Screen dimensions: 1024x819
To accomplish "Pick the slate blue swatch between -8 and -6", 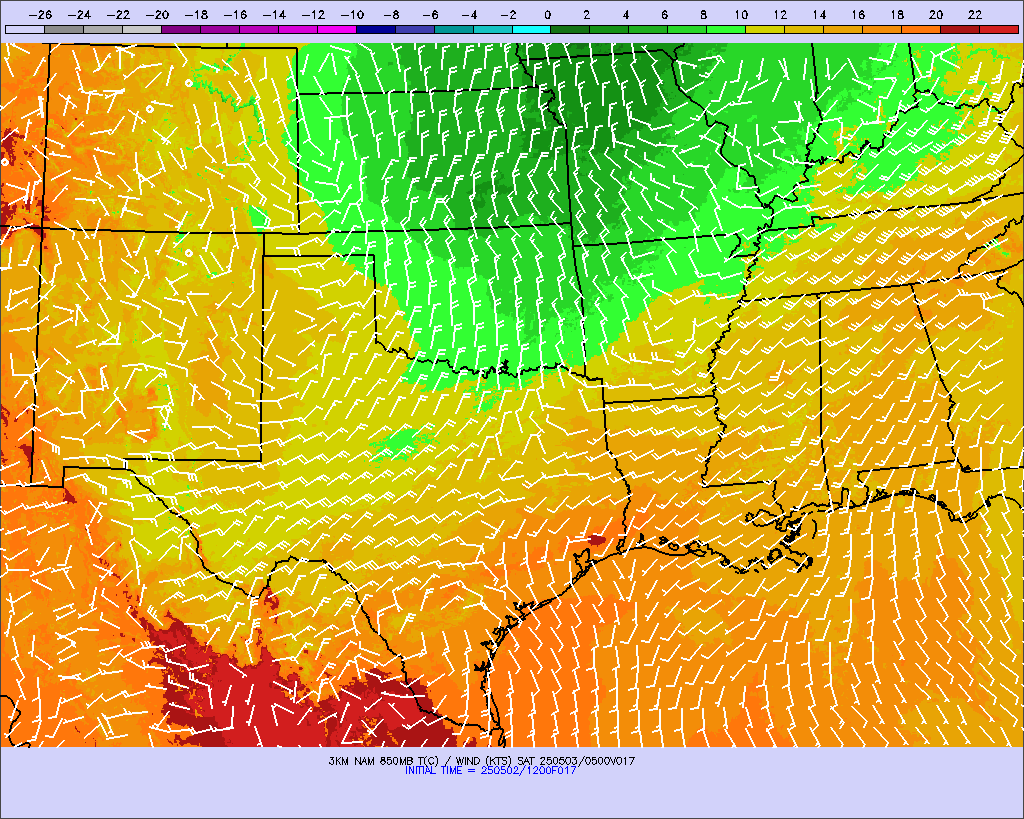I will tap(415, 29).
